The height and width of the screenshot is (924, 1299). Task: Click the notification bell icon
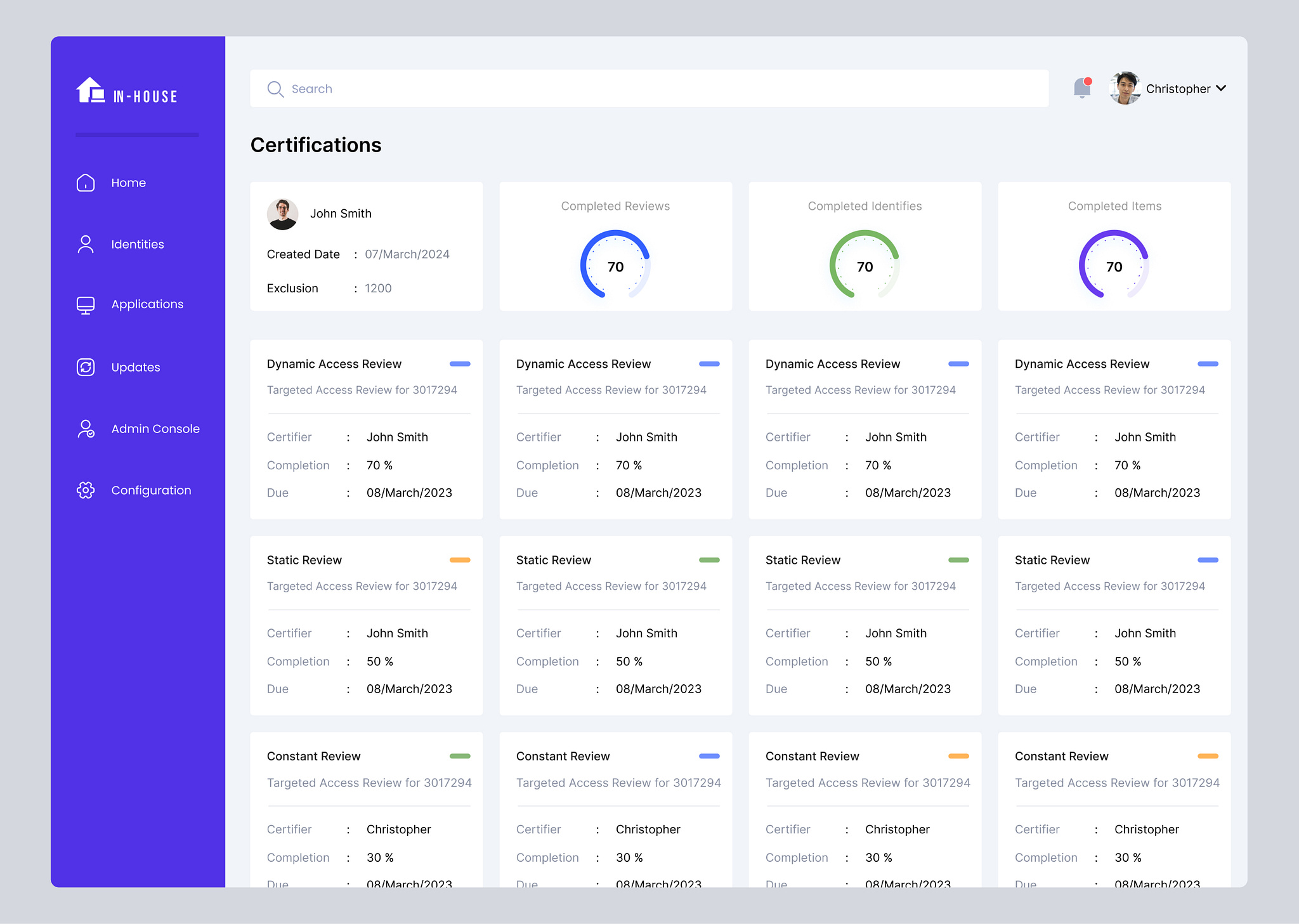[x=1082, y=88]
